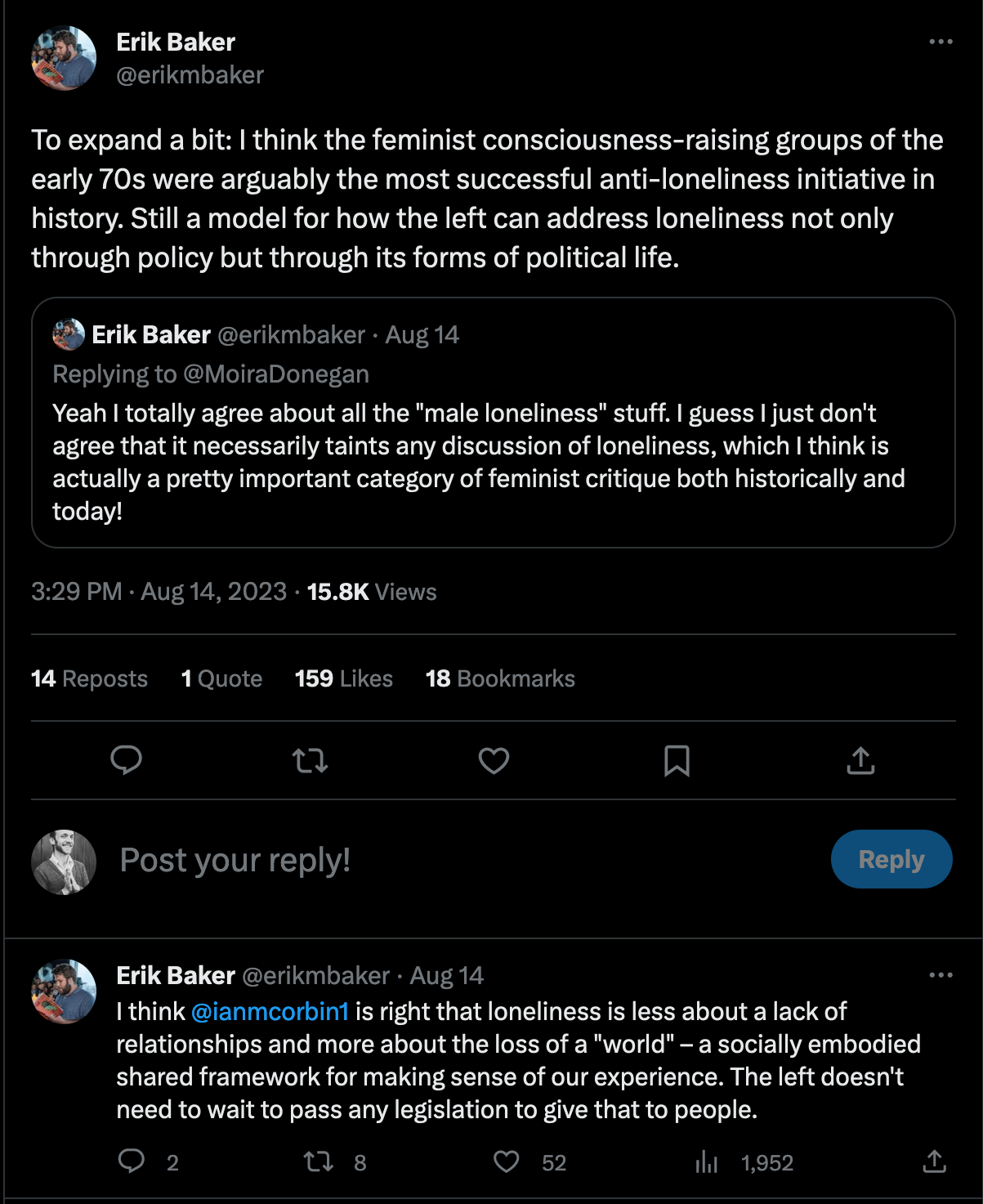Click the reply icon under main tweet
Viewport: 983px width, 1204px height.
126,760
